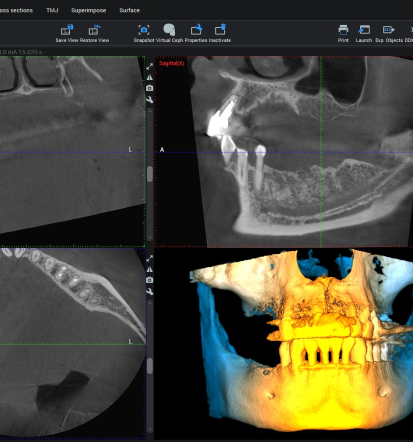Click the Exp. Objects toolbar icon
Image resolution: width=413 pixels, height=442 pixels.
[x=388, y=30]
